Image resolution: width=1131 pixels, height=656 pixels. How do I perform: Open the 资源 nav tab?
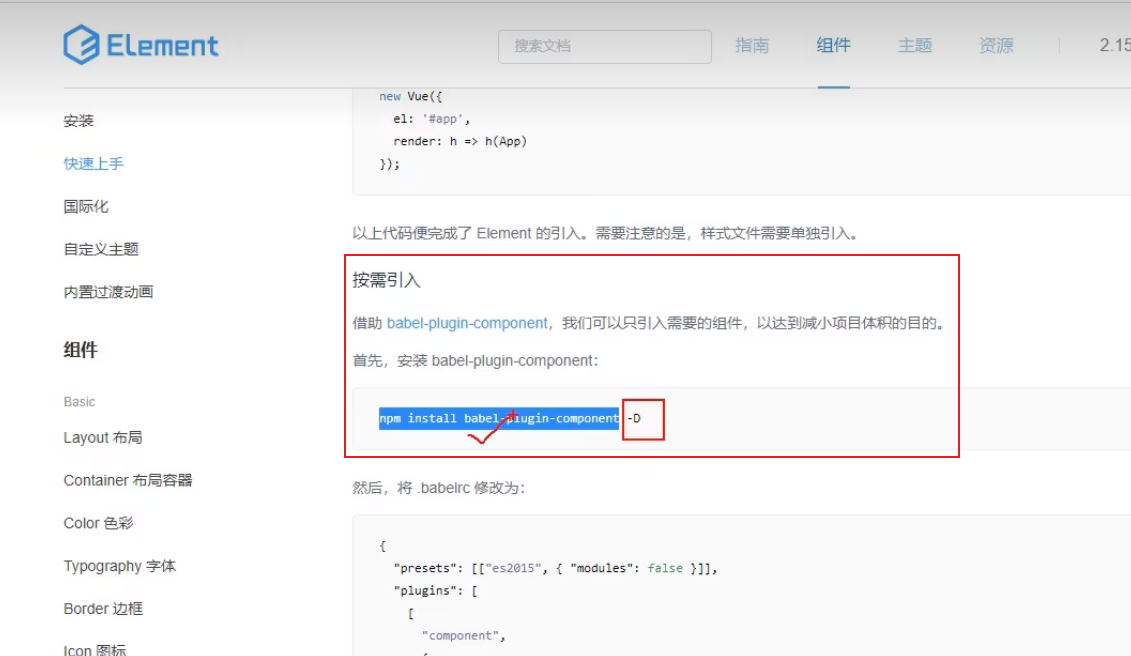coord(996,45)
